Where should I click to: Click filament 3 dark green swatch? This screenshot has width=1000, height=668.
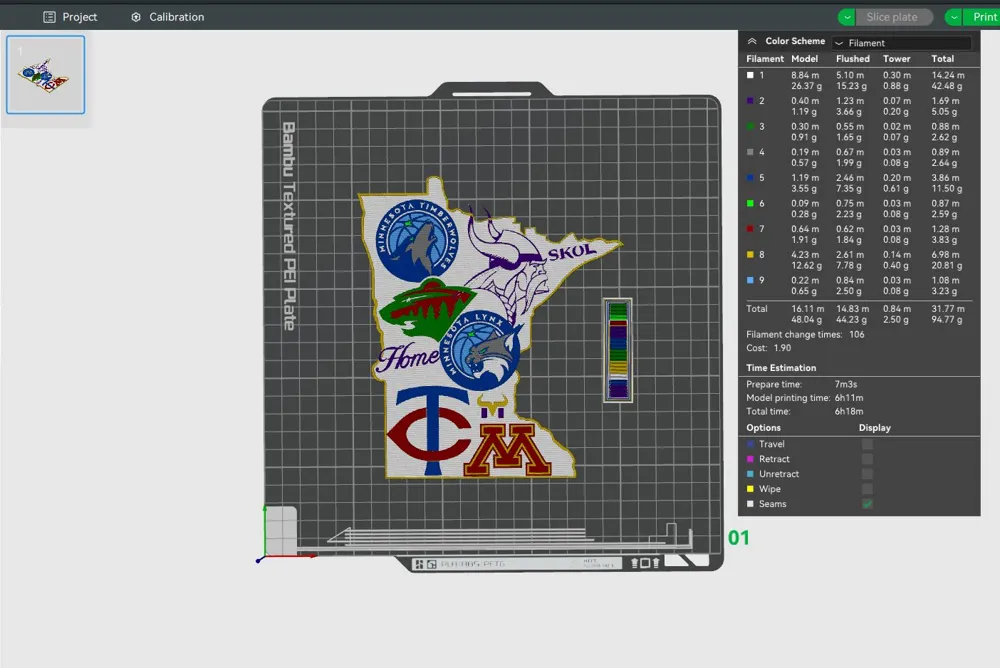pos(750,126)
